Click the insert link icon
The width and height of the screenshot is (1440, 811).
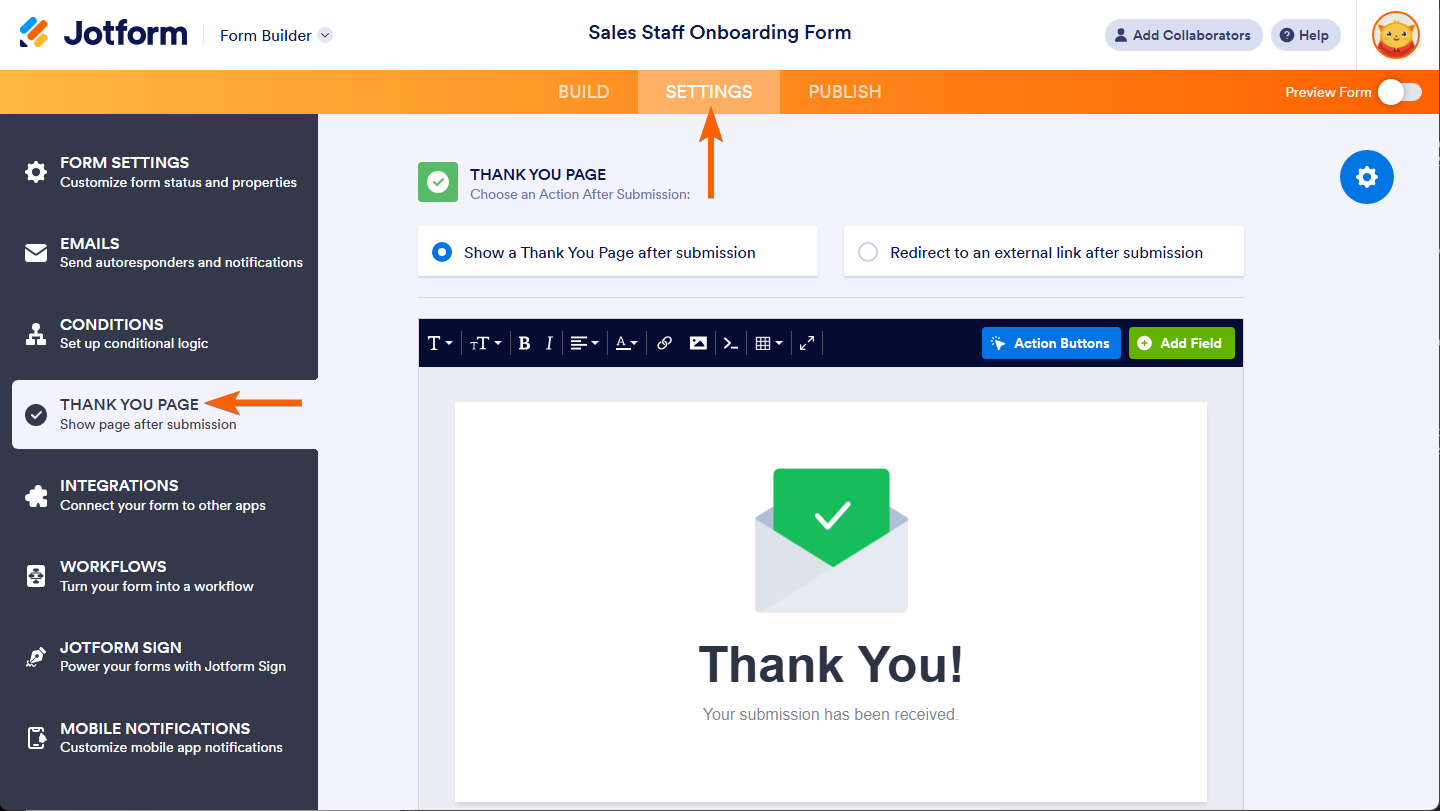pos(665,343)
